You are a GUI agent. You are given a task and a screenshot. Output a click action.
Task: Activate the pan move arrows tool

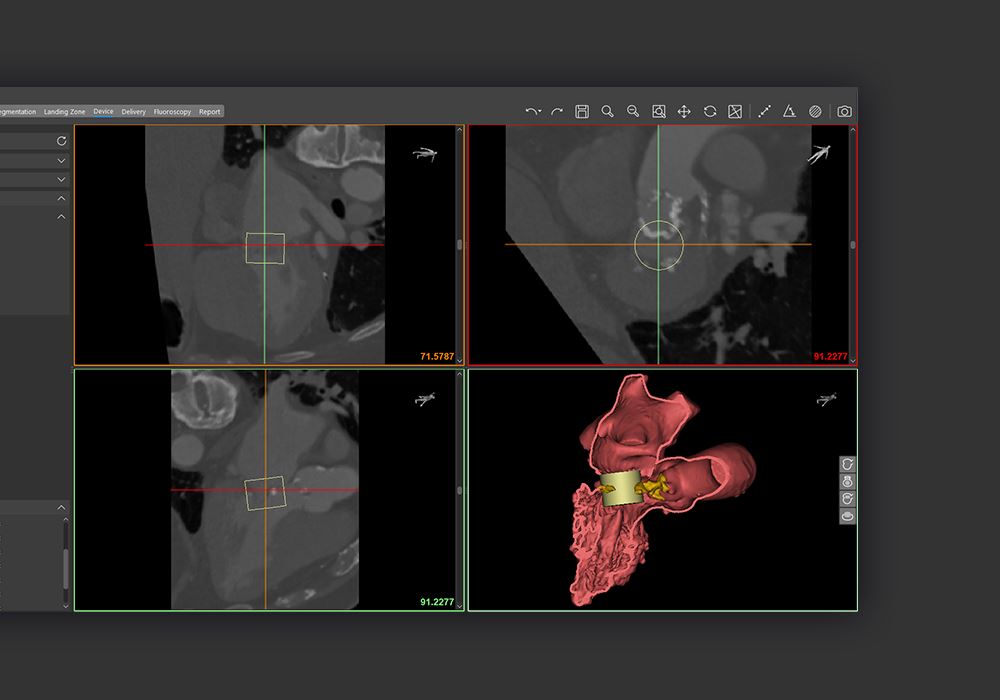684,112
